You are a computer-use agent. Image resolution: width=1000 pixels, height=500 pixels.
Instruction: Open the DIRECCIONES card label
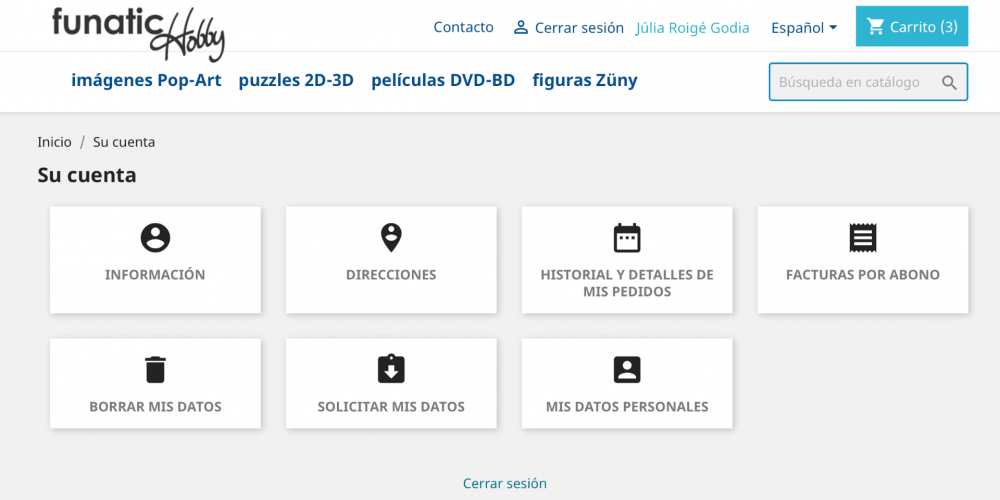pos(391,275)
